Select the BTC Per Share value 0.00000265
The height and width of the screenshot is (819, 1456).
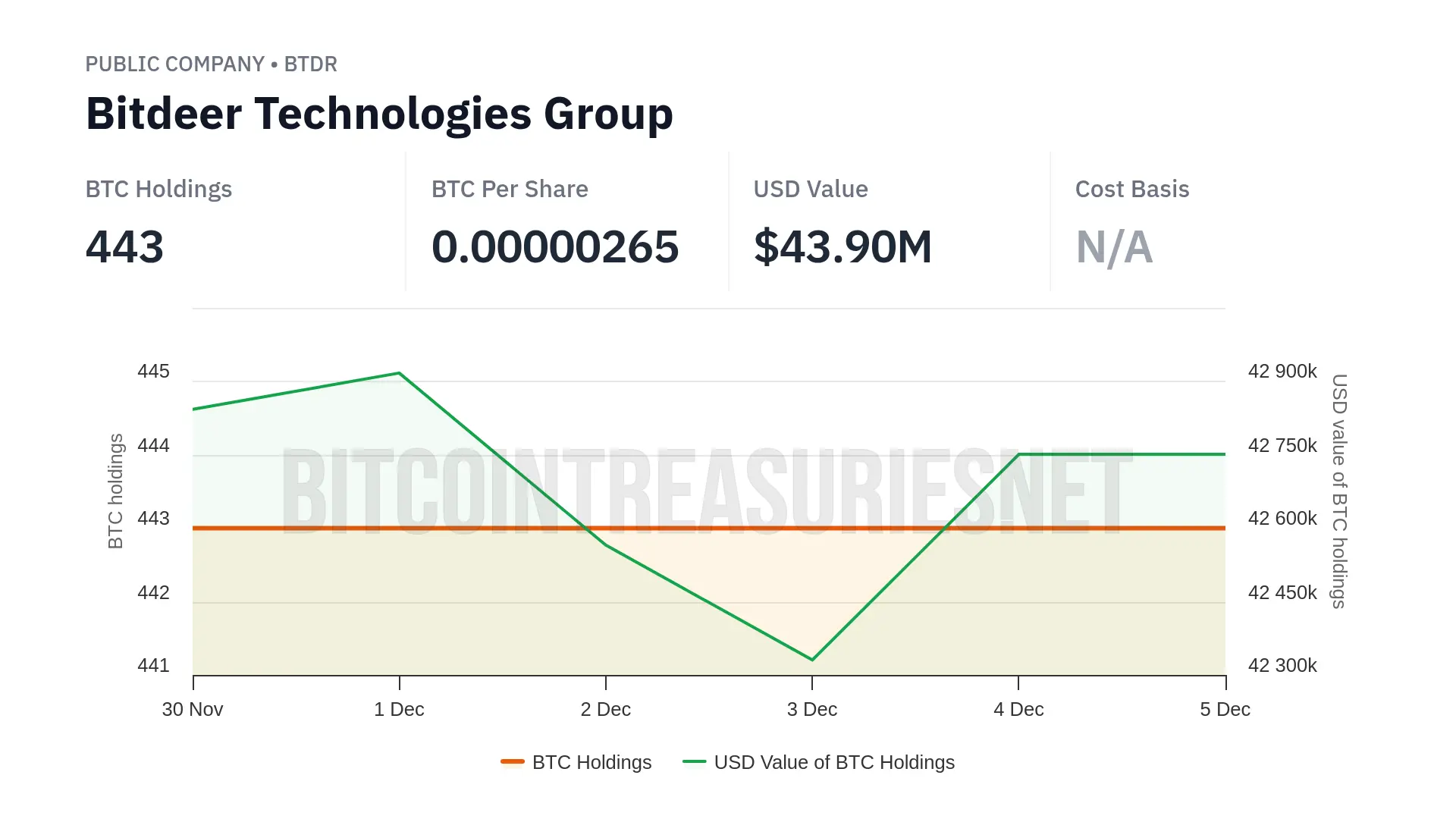tap(554, 247)
